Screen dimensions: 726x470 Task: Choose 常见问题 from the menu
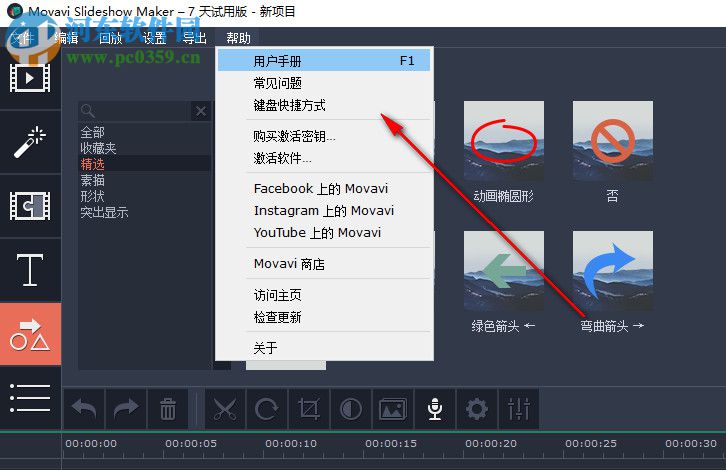point(324,83)
